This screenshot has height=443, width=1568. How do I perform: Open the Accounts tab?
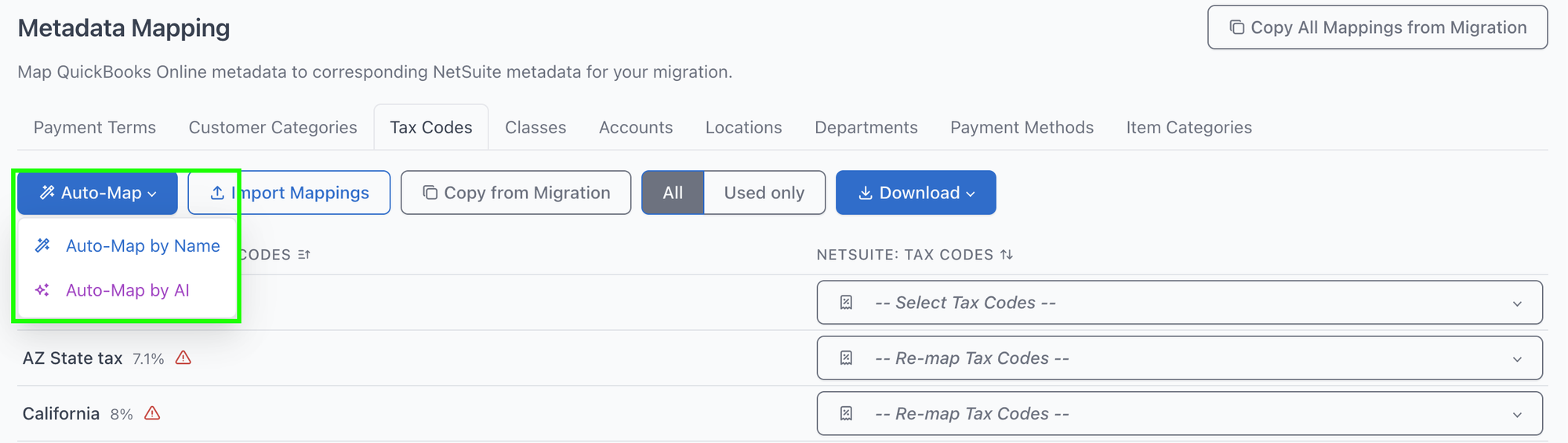tap(636, 128)
